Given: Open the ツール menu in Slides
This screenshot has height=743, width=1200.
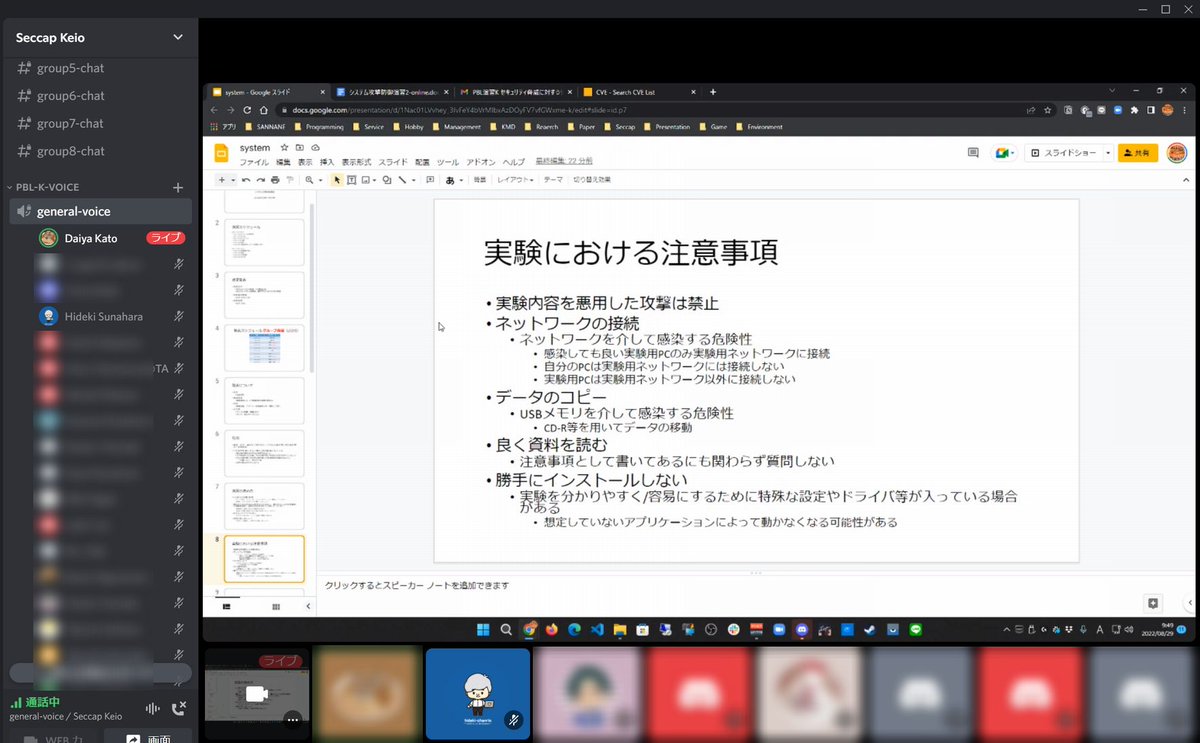Looking at the screenshot, I should pos(448,161).
